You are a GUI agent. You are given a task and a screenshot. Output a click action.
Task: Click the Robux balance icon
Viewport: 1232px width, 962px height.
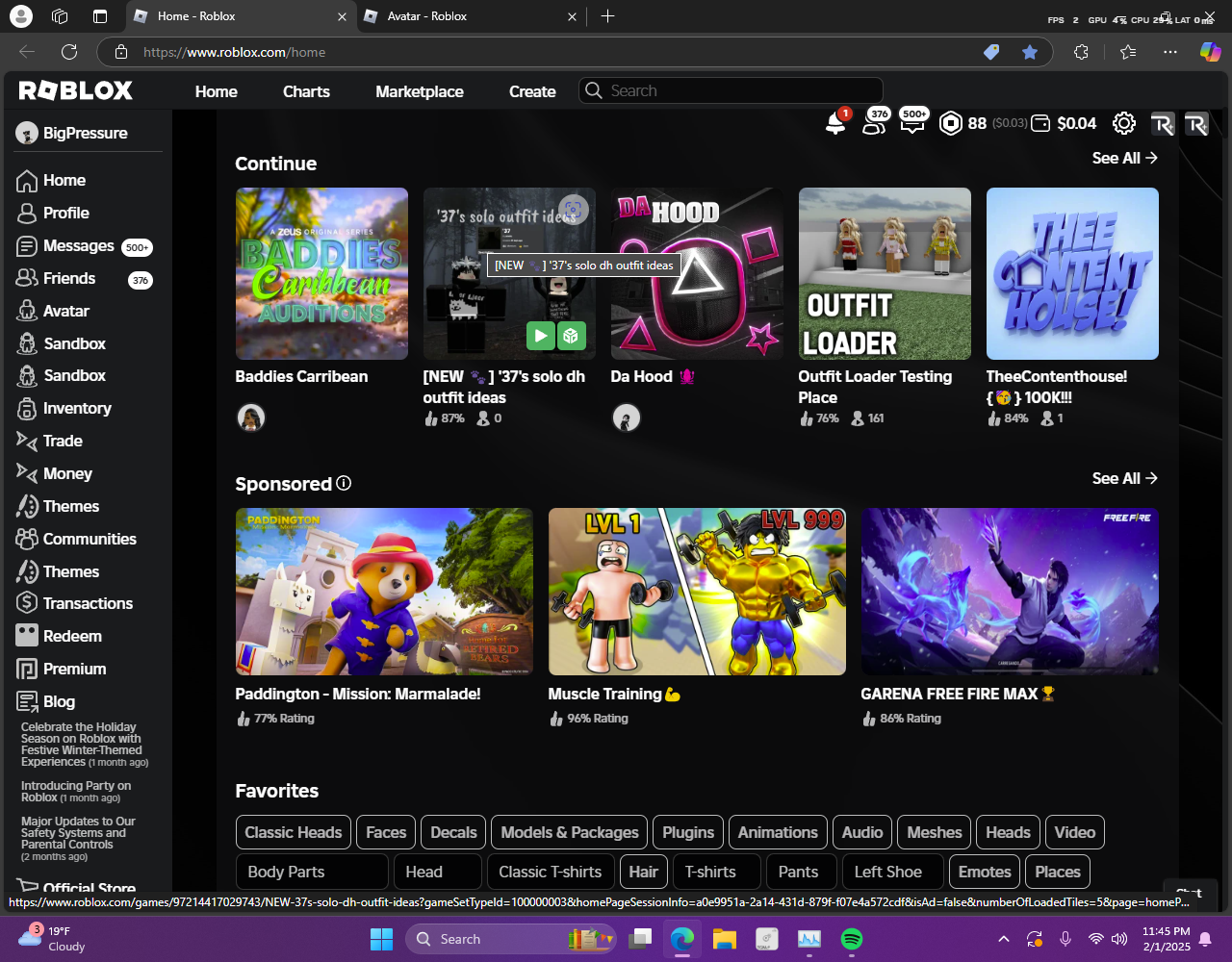click(950, 123)
